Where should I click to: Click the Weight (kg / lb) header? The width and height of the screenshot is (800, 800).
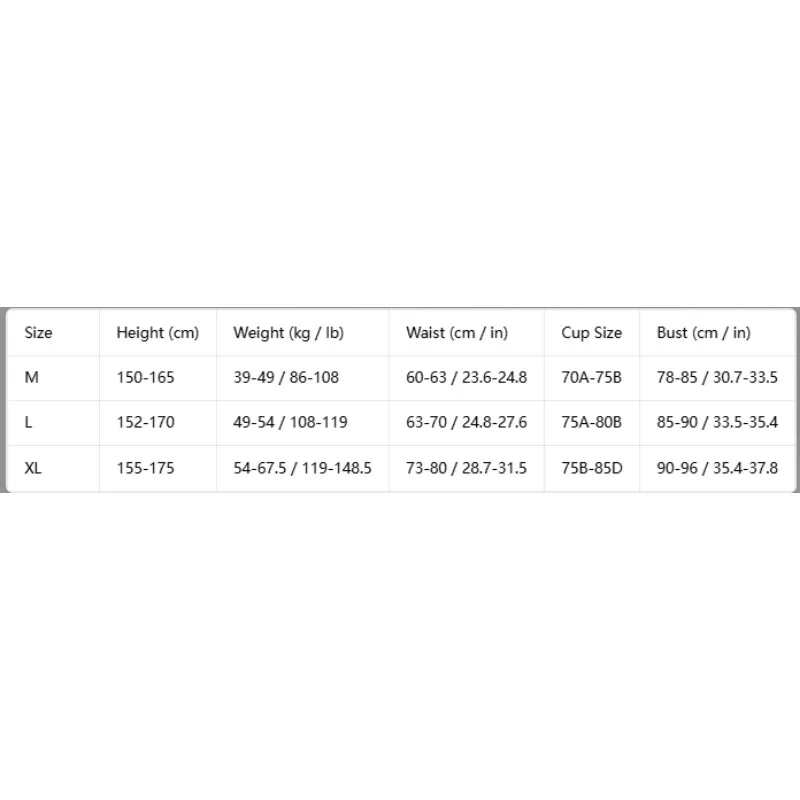click(x=288, y=333)
